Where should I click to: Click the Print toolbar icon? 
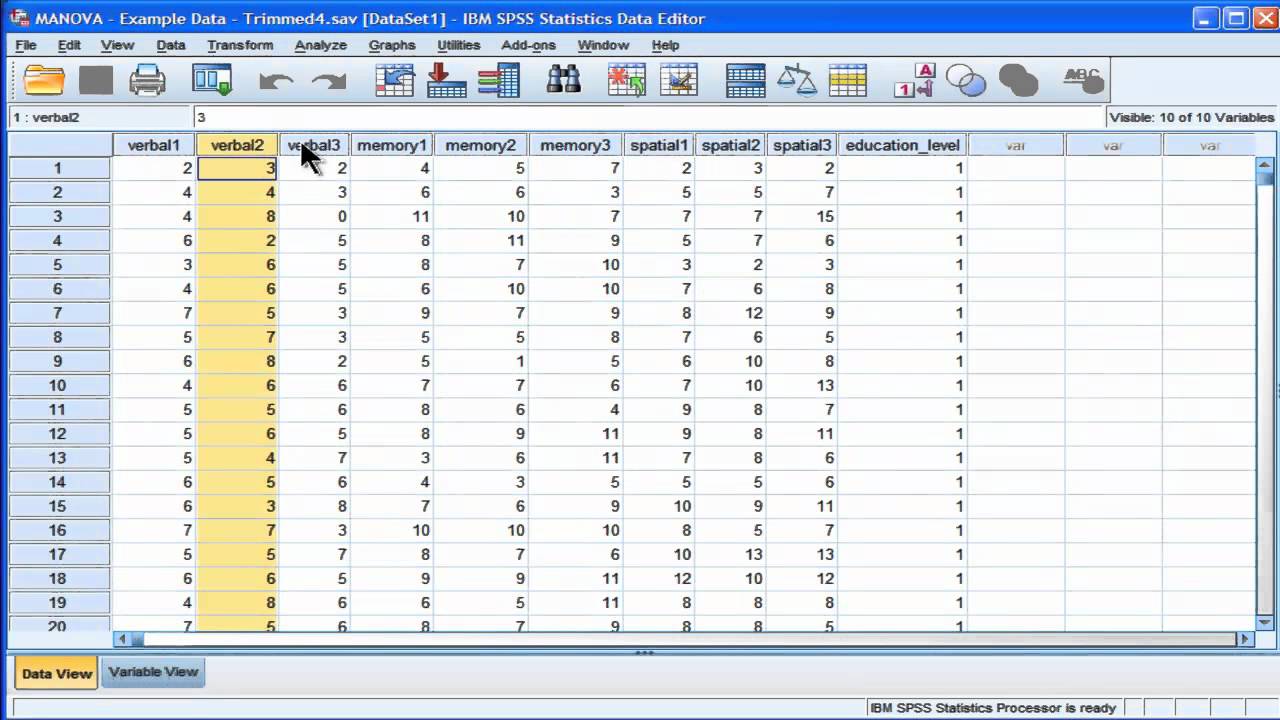tap(148, 80)
